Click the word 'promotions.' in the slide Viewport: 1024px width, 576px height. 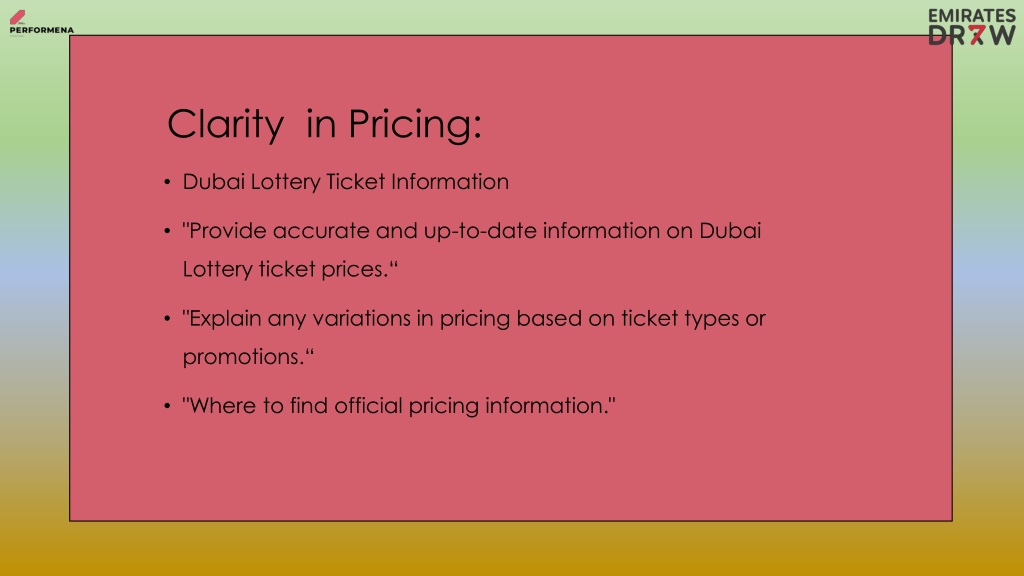[244, 357]
